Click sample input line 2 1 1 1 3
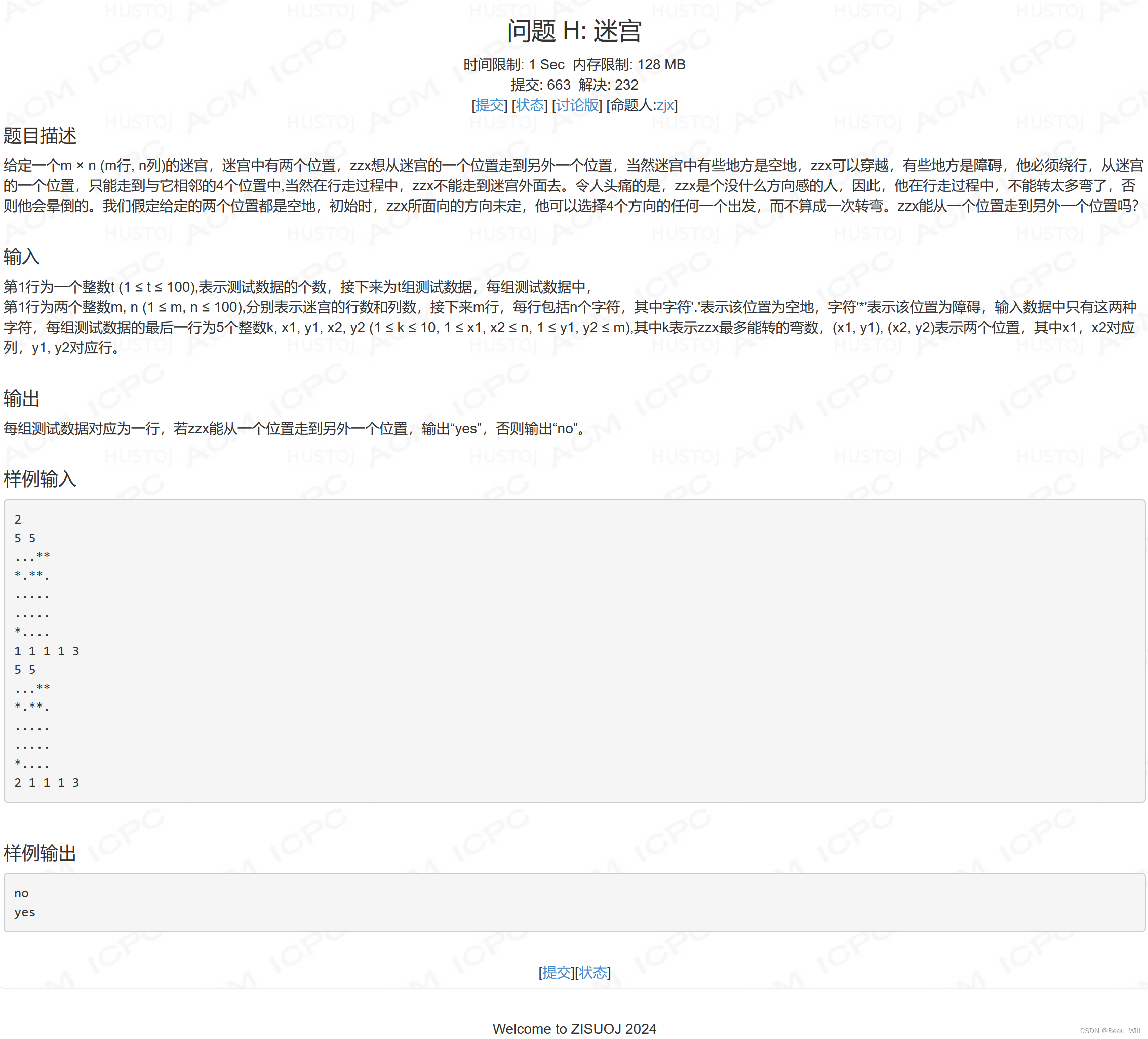The image size is (1148, 1039). tap(47, 783)
